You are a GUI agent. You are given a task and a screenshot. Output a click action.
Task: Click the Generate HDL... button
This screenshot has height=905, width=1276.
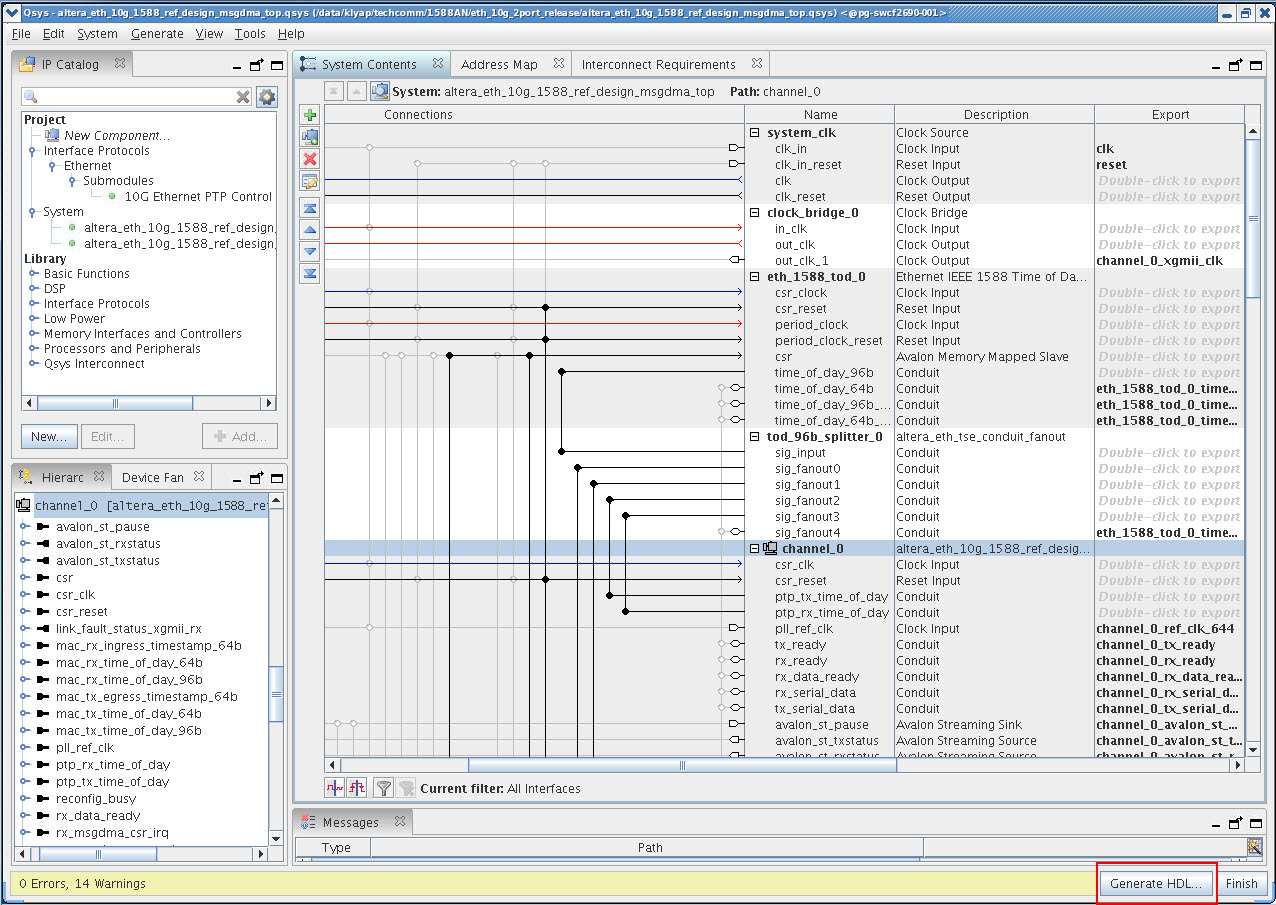[x=1158, y=884]
